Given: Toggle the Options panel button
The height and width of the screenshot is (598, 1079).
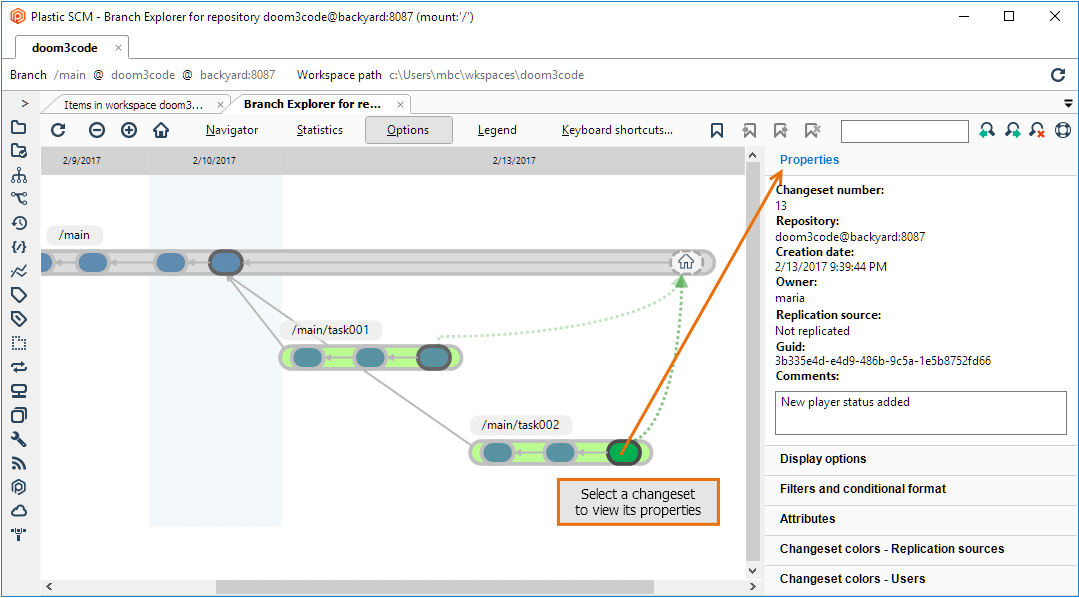Looking at the screenshot, I should tap(408, 130).
